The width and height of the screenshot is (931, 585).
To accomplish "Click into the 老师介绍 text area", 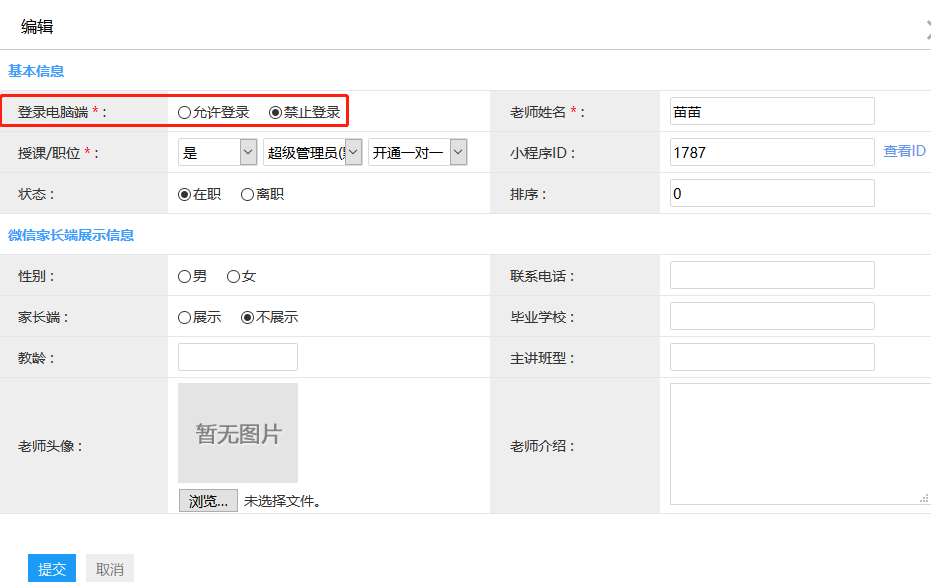I will 798,443.
